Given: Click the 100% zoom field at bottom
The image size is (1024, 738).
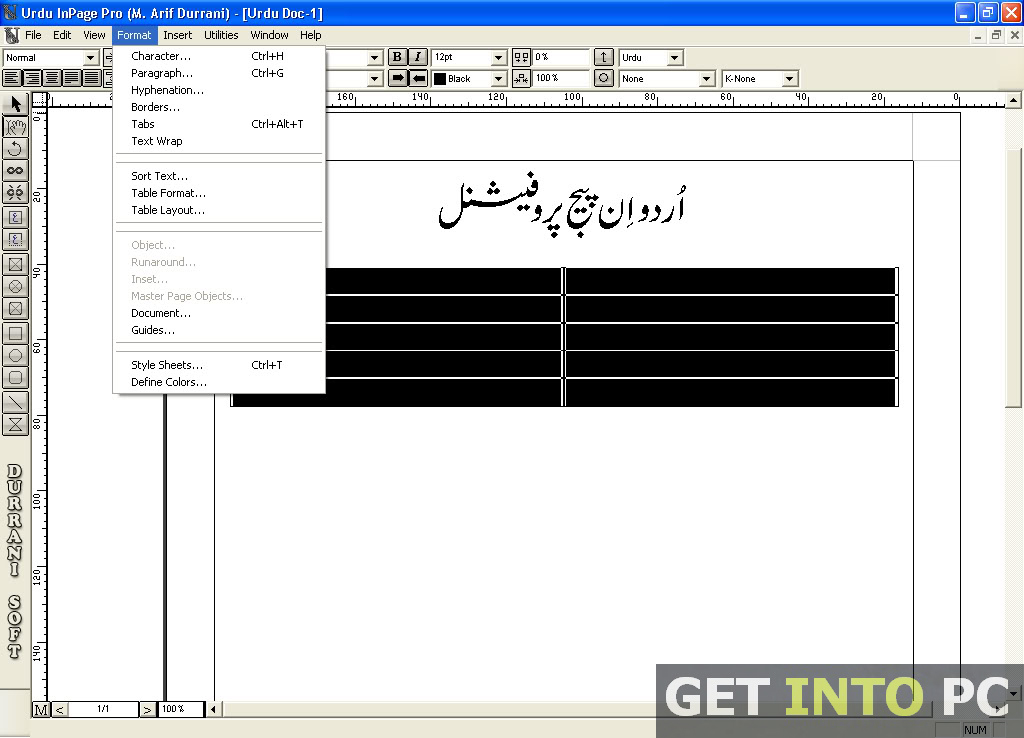Looking at the screenshot, I should 181,709.
